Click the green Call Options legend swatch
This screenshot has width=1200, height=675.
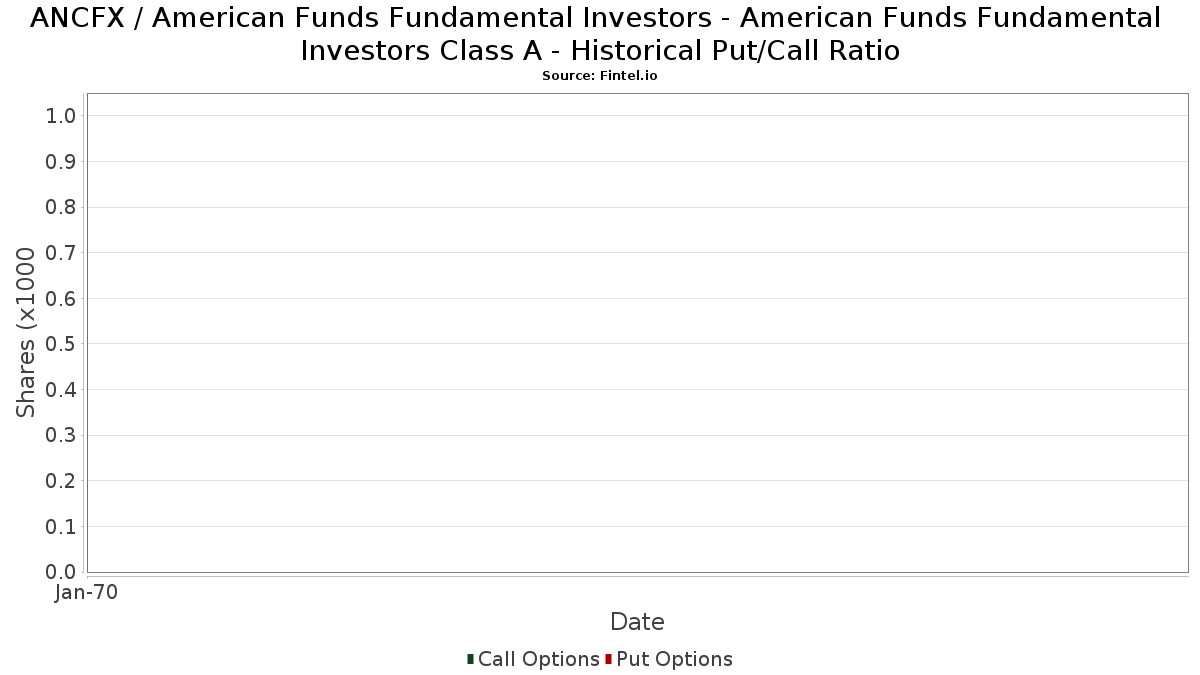click(x=470, y=659)
